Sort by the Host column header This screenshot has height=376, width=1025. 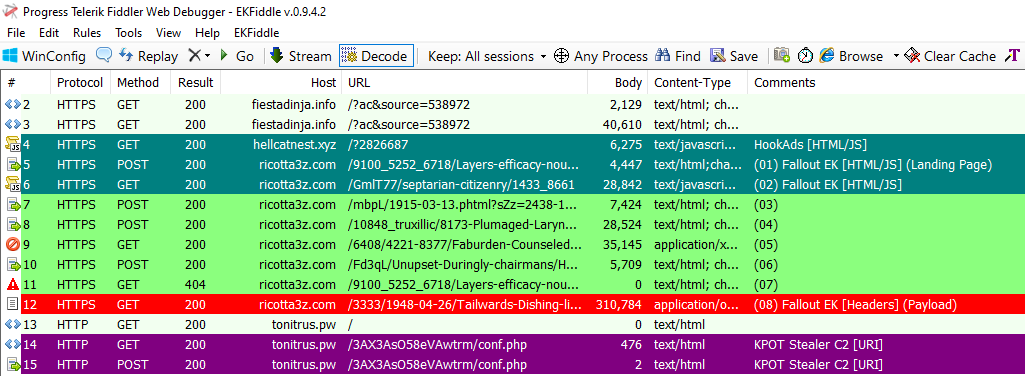(x=281, y=82)
